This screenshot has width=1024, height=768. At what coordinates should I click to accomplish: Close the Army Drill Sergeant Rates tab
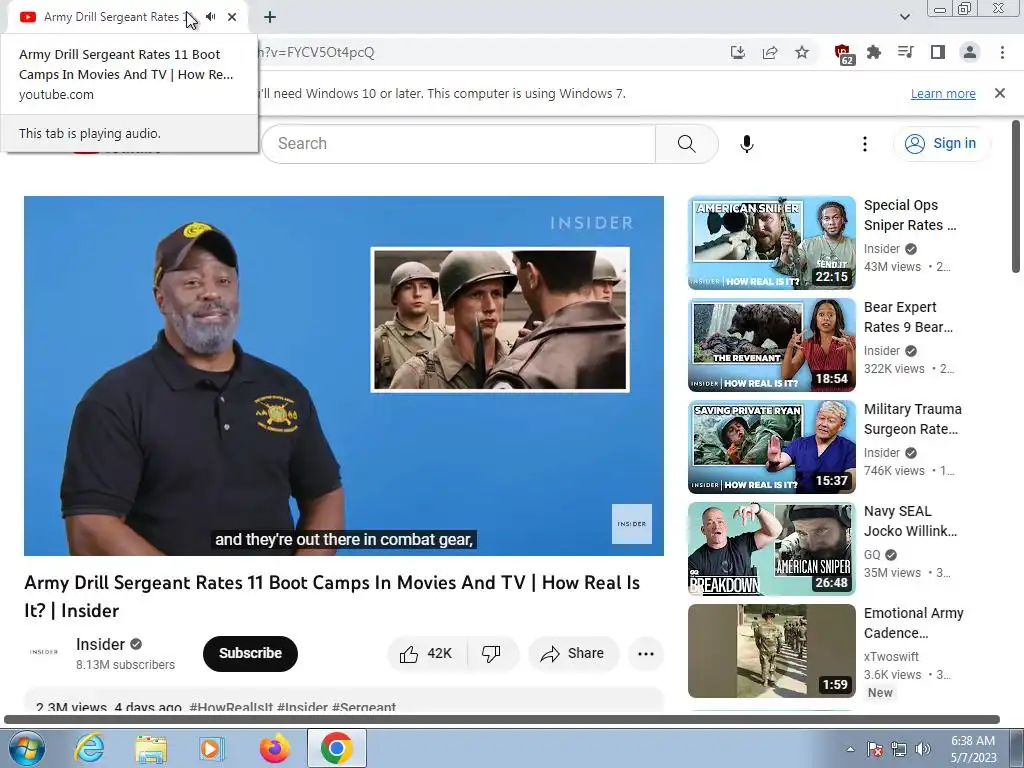click(x=232, y=17)
